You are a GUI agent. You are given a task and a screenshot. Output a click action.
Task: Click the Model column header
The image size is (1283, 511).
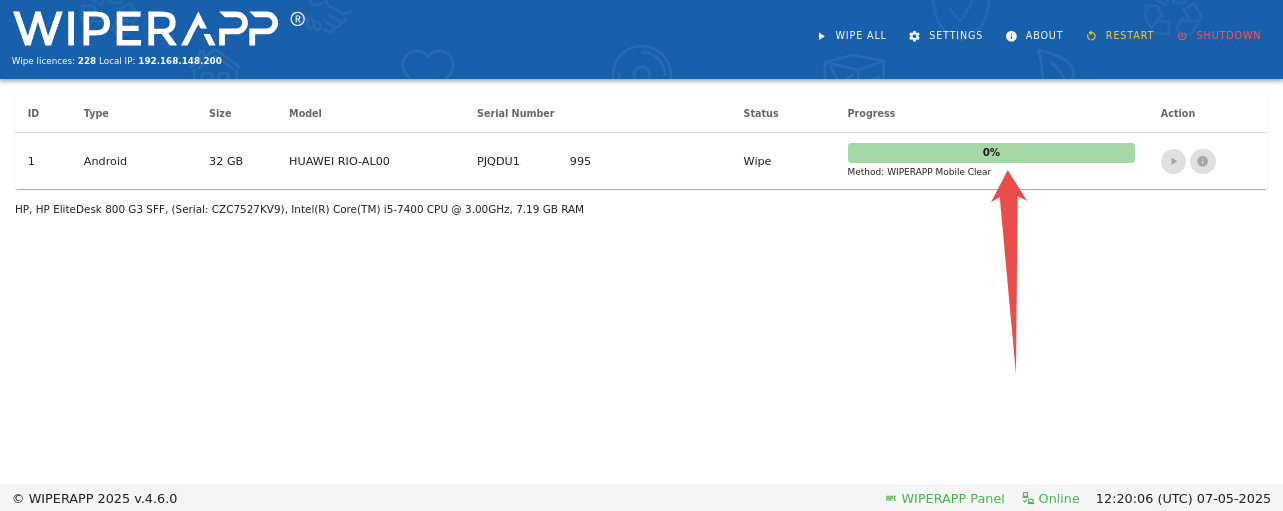[x=305, y=114]
